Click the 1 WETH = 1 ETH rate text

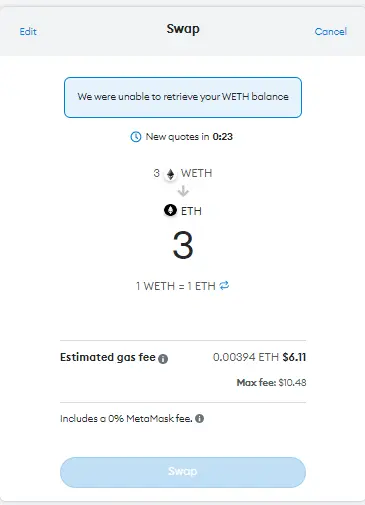pyautogui.click(x=176, y=286)
